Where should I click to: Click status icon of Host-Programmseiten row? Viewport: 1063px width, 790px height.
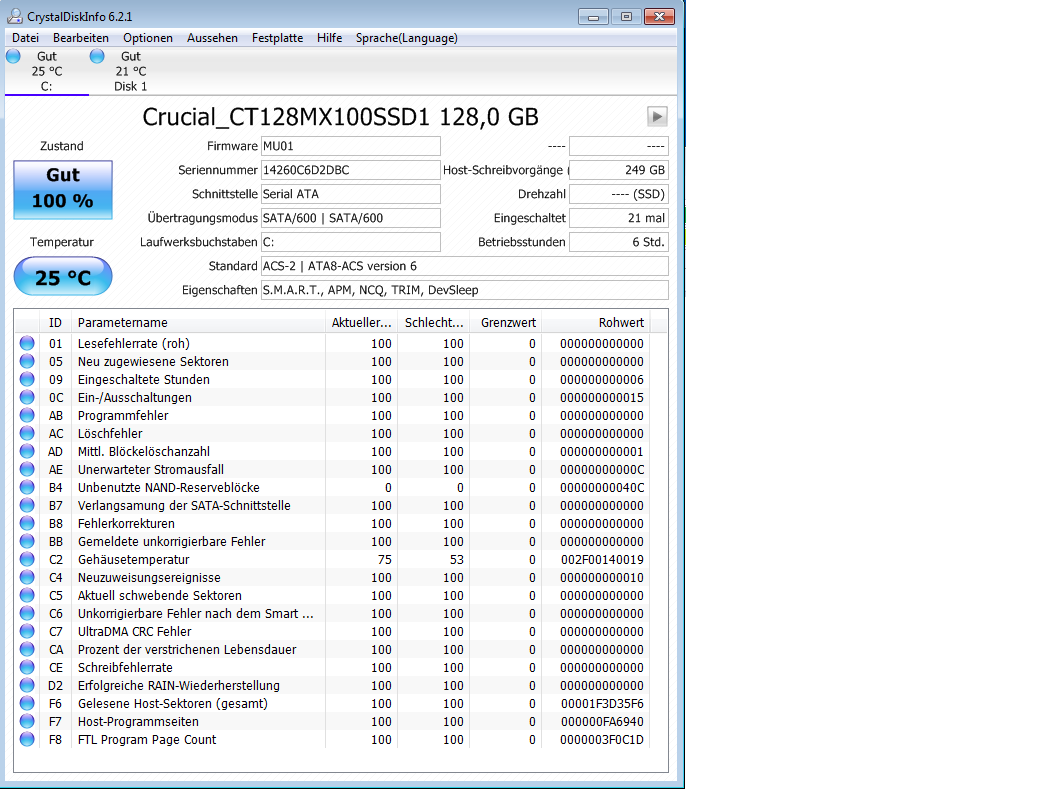pyautogui.click(x=27, y=721)
